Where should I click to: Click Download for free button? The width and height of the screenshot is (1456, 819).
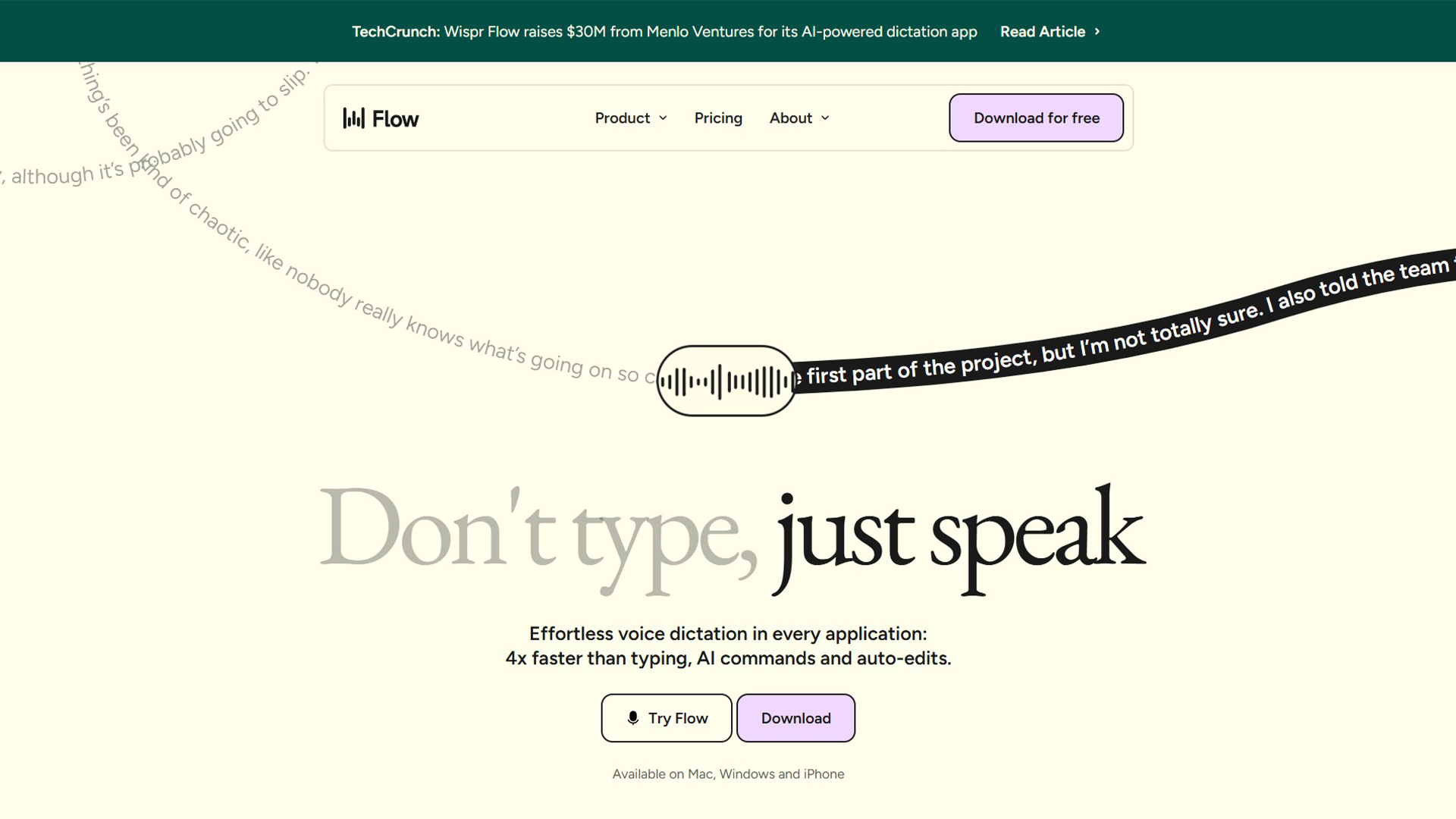[1036, 118]
